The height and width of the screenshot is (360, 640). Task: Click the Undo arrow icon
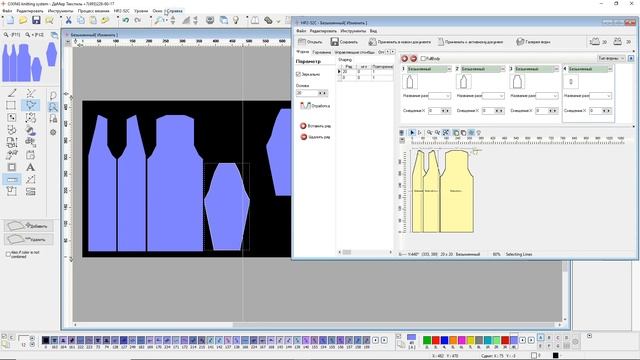pos(126,20)
